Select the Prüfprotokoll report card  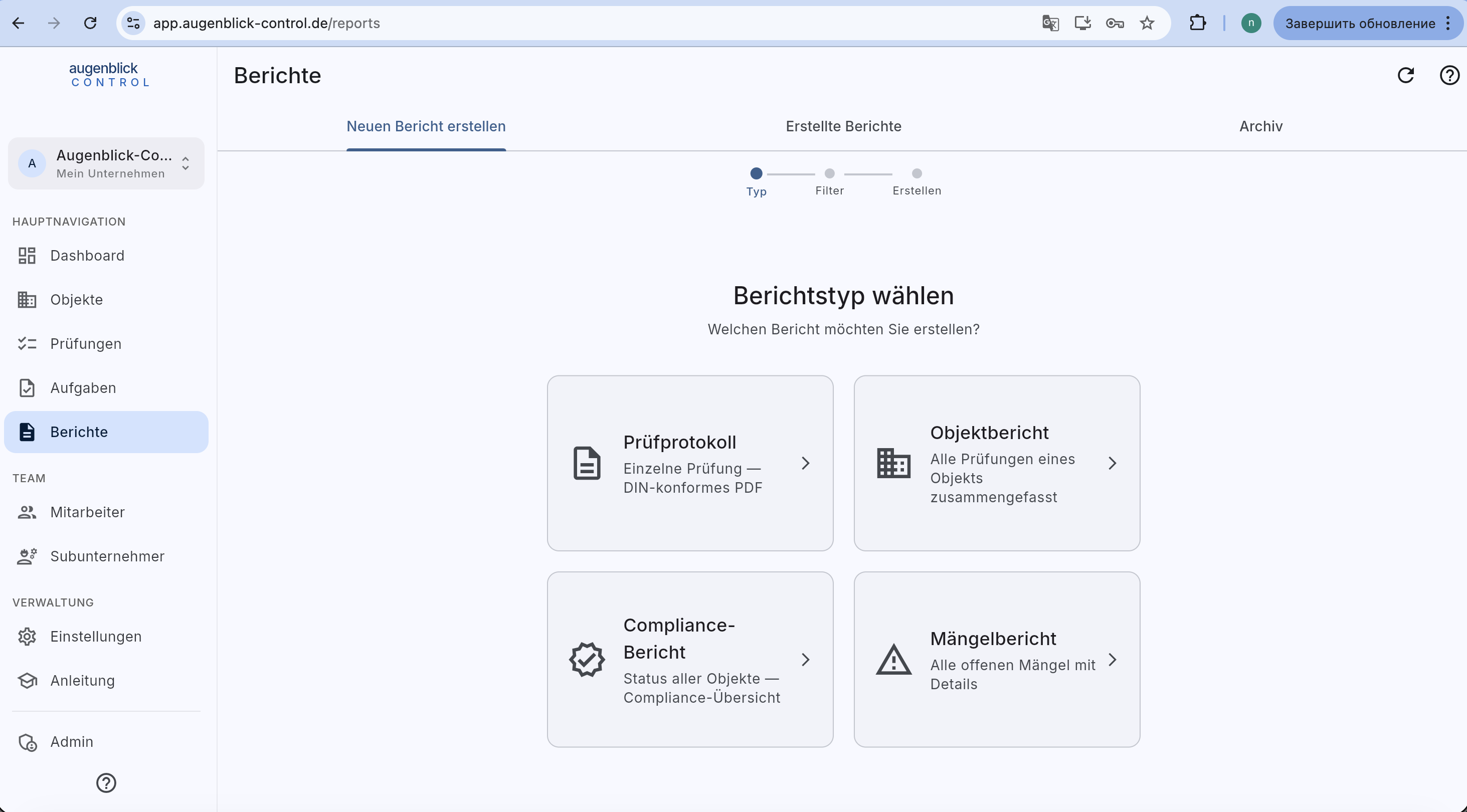click(x=690, y=463)
